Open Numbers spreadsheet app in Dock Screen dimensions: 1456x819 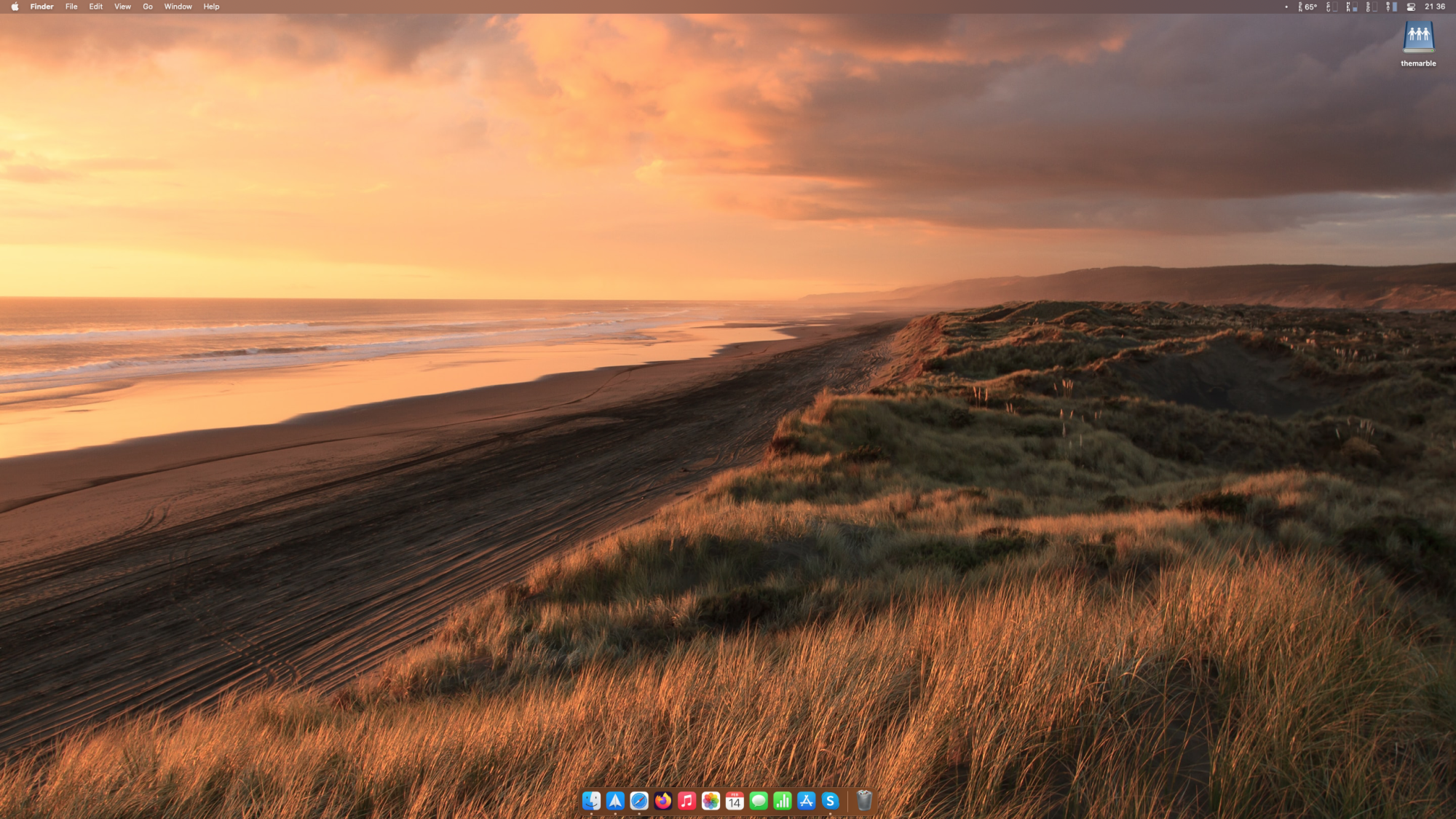click(x=783, y=801)
